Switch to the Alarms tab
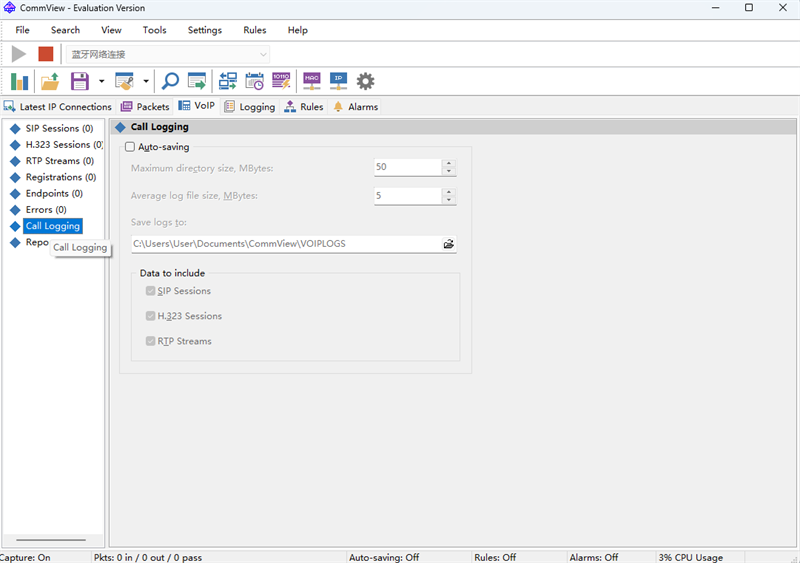 [x=356, y=107]
